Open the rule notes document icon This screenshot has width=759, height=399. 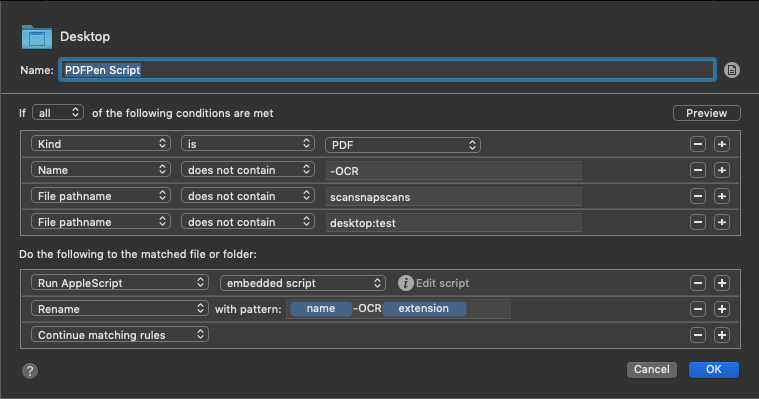point(731,70)
